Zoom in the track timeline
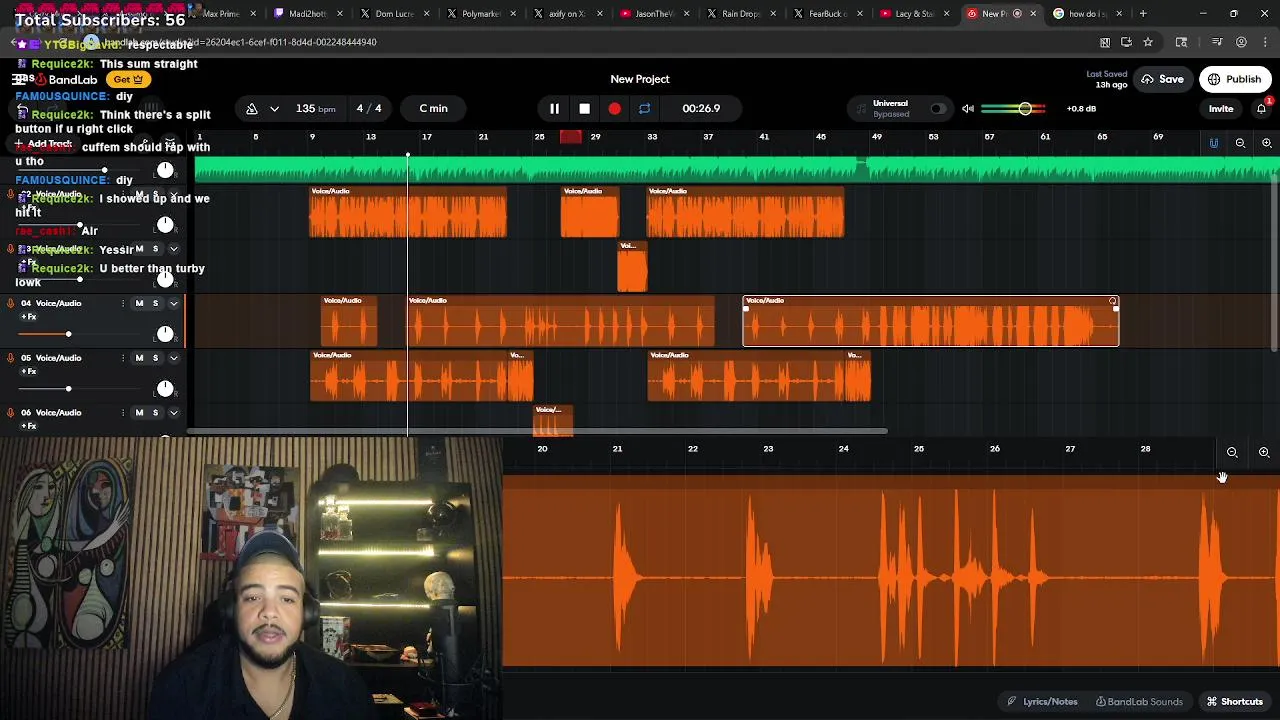This screenshot has height=720, width=1280. coord(1266,143)
